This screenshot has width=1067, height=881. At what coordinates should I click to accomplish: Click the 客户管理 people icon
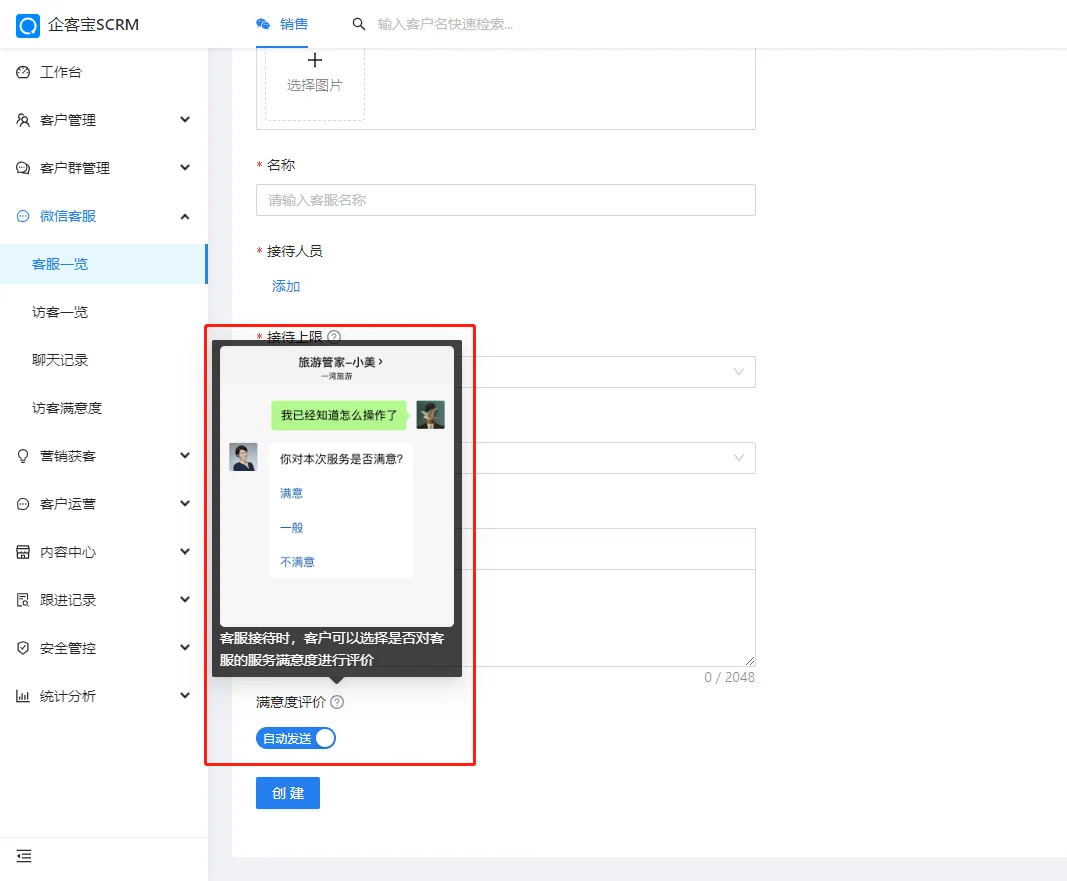click(x=23, y=120)
